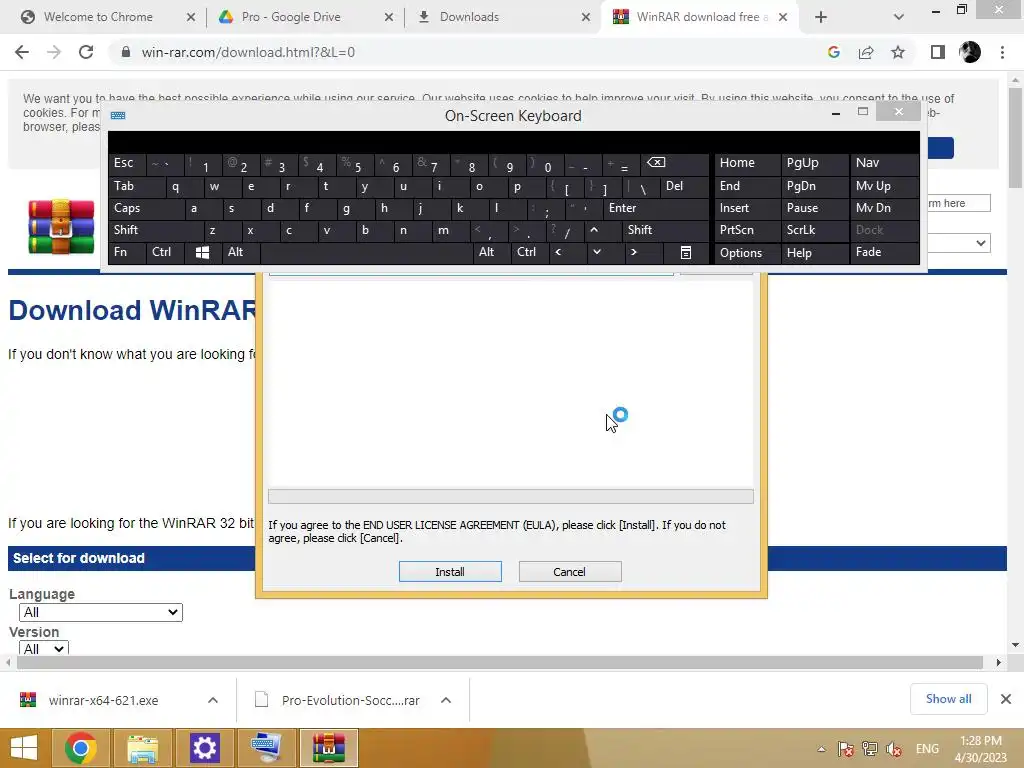The image size is (1024, 768).
Task: Click the Enter key on On-Screen Keyboard
Action: [x=655, y=208]
